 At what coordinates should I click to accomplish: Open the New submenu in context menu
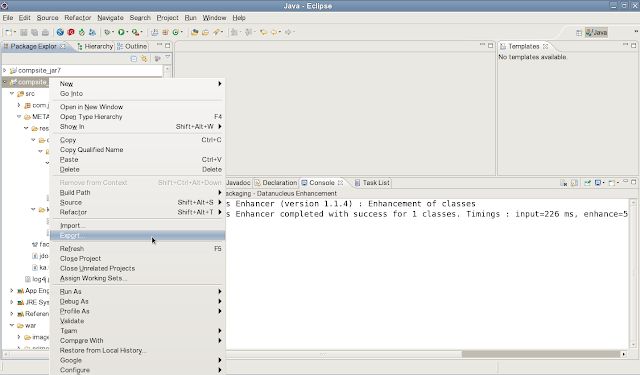point(137,84)
